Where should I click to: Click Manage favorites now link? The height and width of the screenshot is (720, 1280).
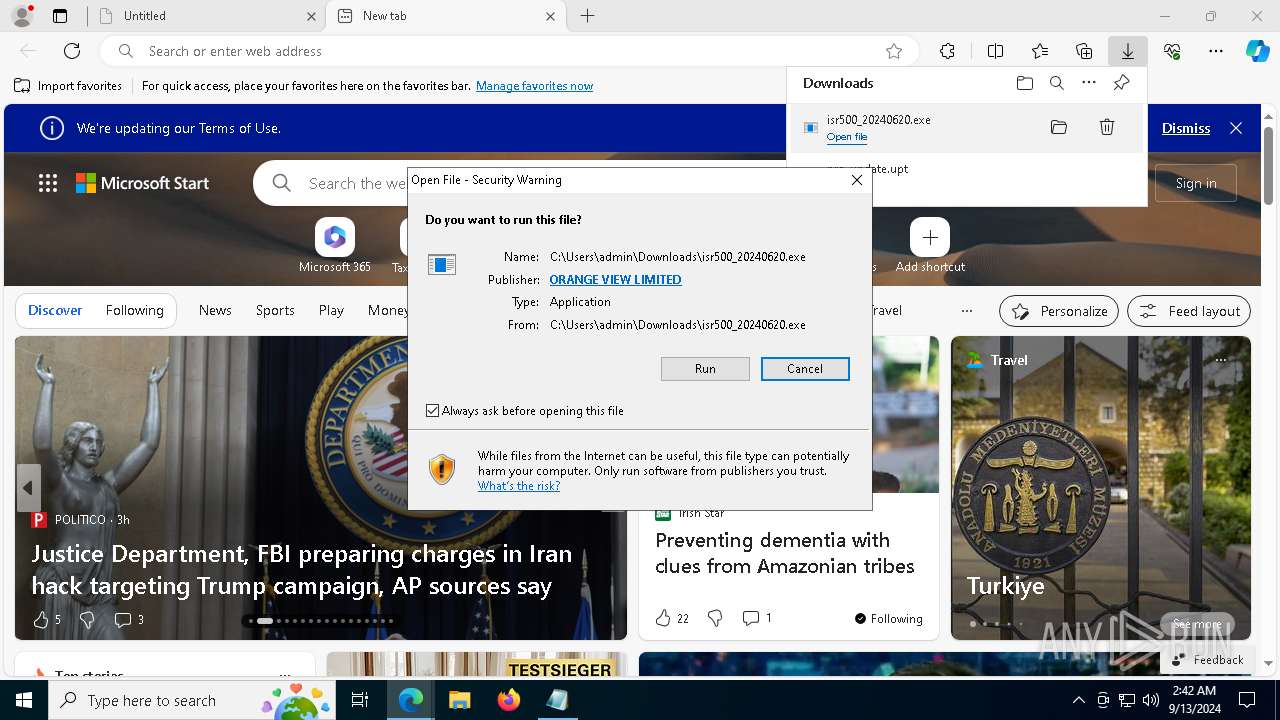click(x=534, y=86)
